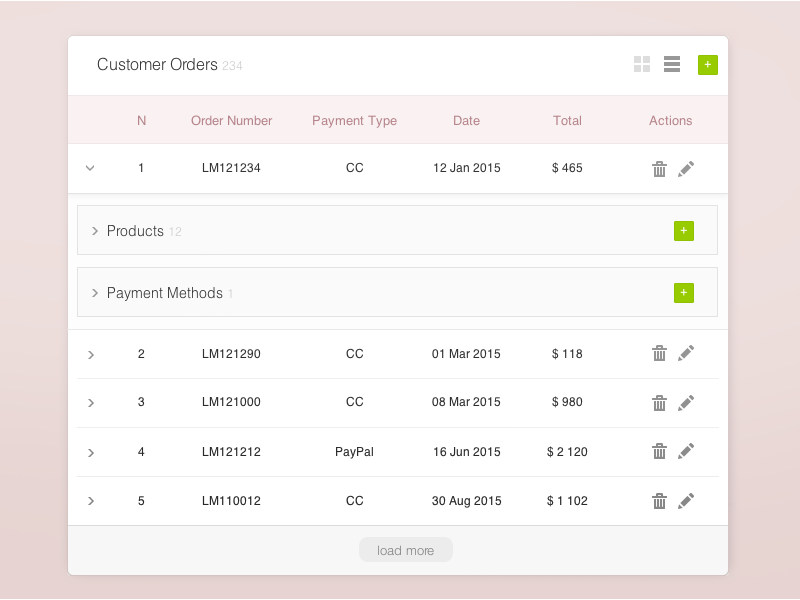Screen dimensions: 800x600
Task: Expand order LM110012 details
Action: click(91, 500)
